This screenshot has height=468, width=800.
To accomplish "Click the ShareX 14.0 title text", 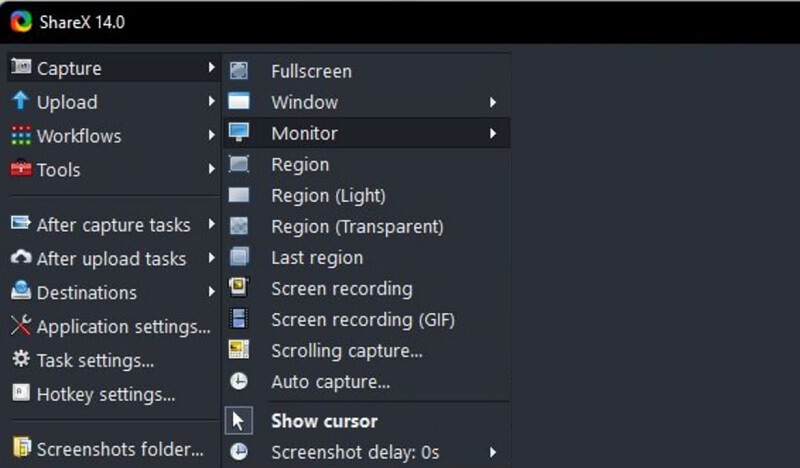I will pos(82,22).
